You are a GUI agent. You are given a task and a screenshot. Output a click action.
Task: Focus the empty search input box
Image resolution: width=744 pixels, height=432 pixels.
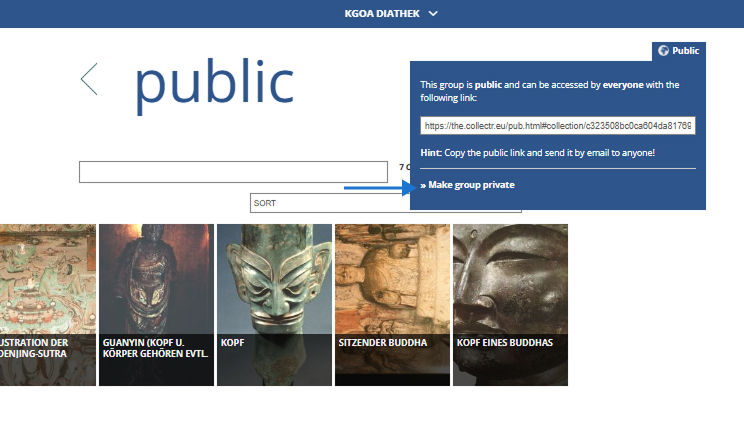[x=233, y=172]
